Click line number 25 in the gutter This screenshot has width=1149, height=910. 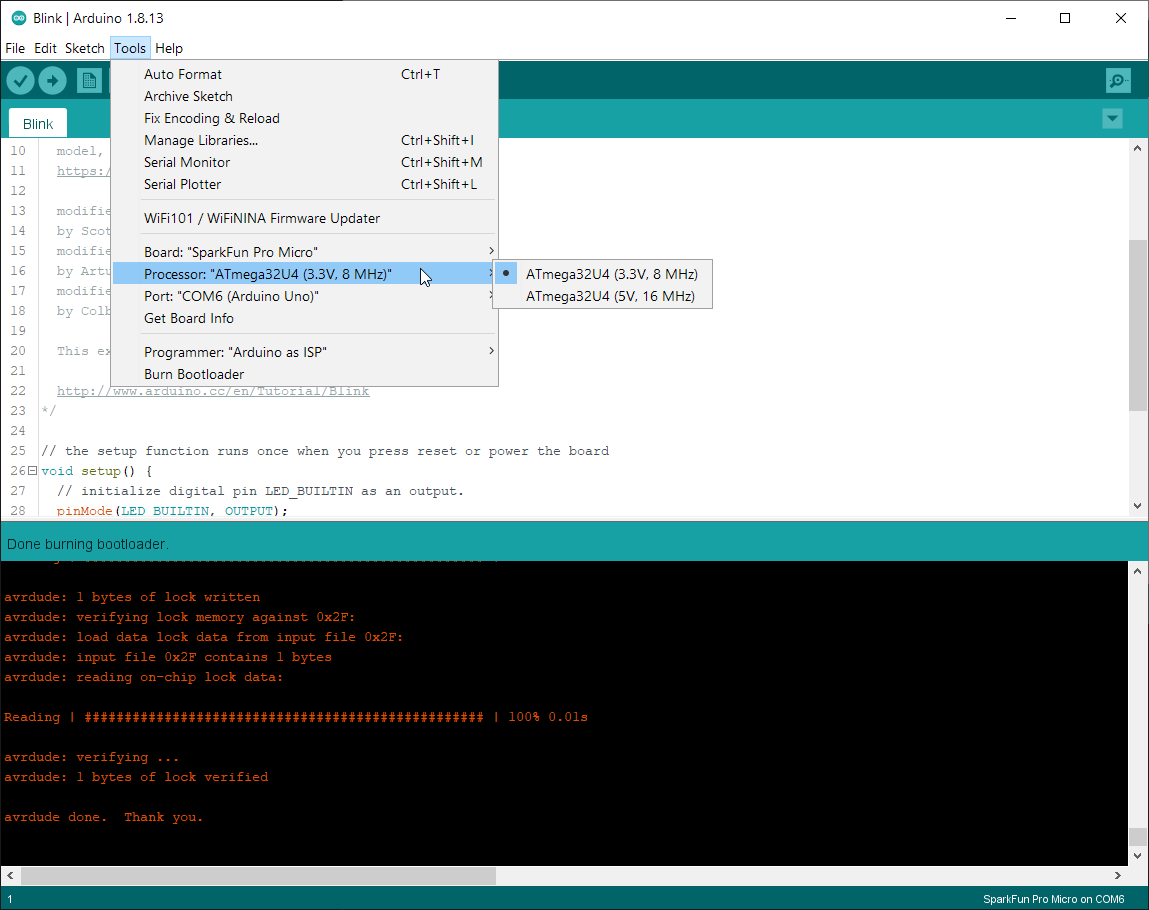point(18,451)
